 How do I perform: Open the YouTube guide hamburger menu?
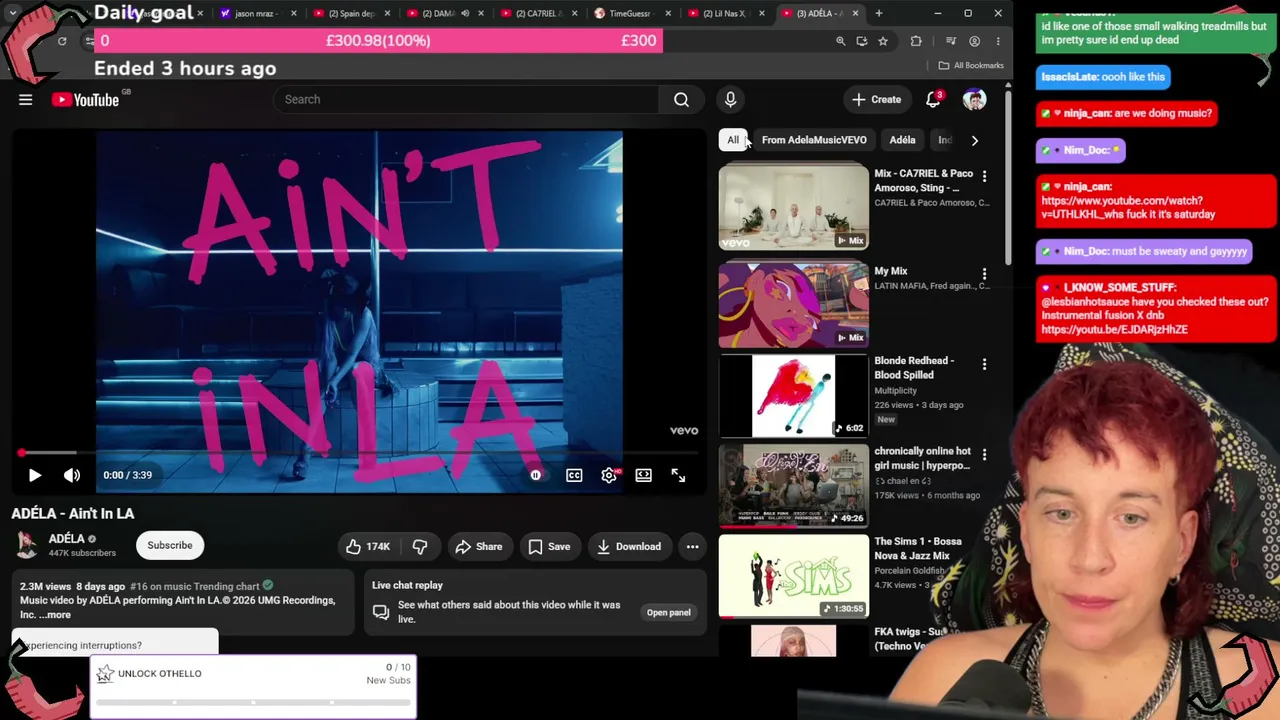(x=26, y=99)
